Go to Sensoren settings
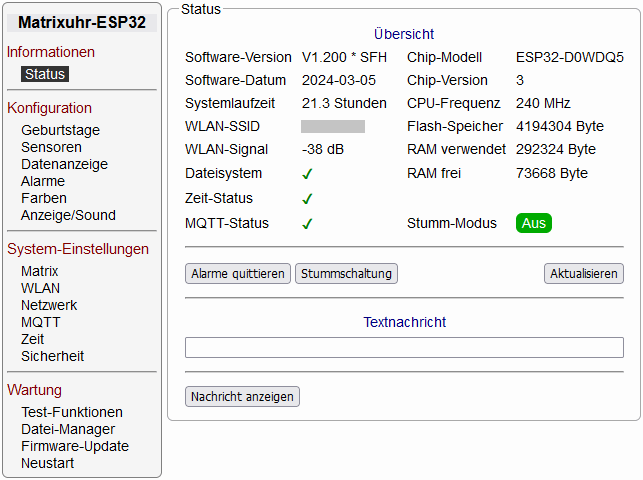Screen dimensions: 643x480 coord(51,147)
